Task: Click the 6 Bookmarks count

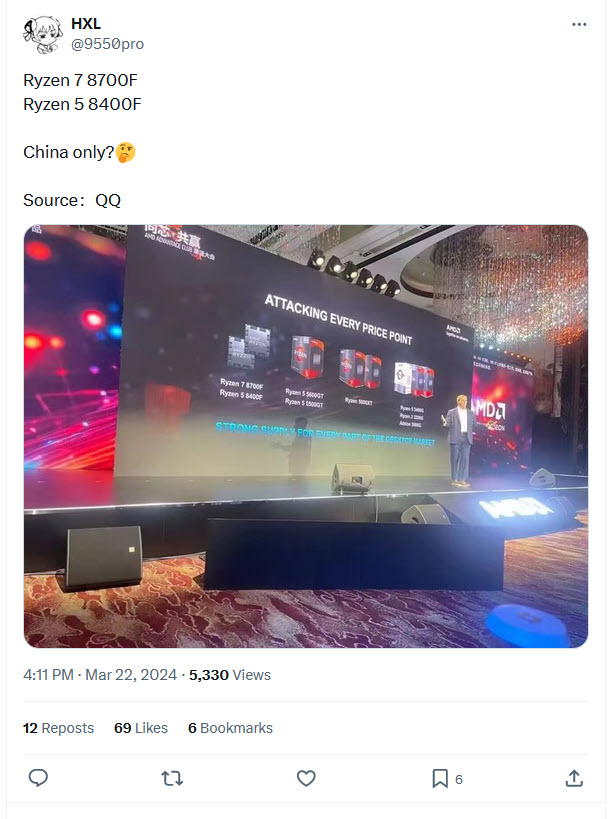Action: 230,728
